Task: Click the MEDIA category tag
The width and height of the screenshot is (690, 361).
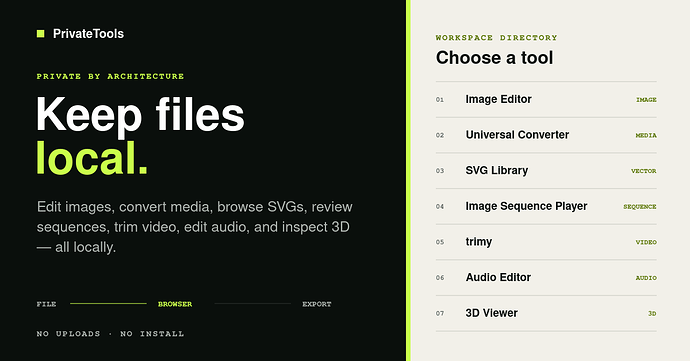Action: click(x=646, y=136)
